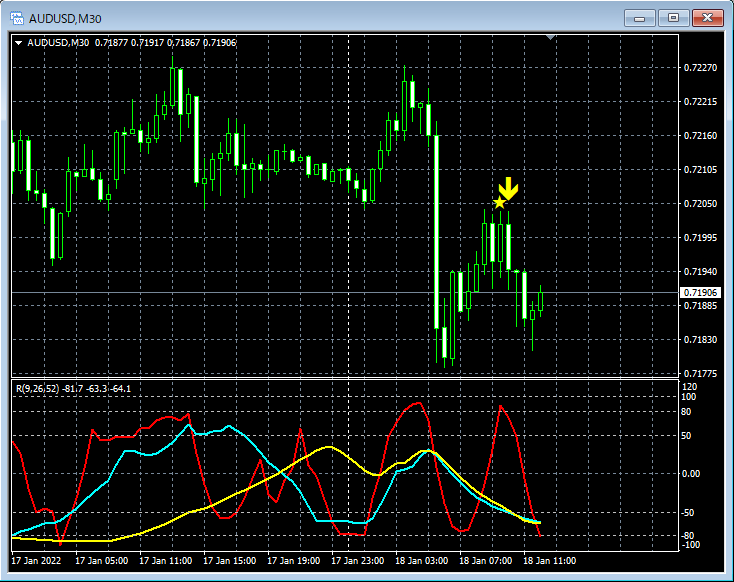Click the 17 Jan 19:00 time label

[x=294, y=560]
